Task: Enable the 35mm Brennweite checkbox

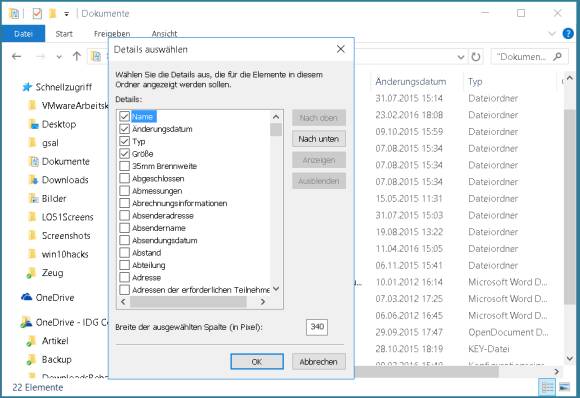Action: tap(124, 166)
